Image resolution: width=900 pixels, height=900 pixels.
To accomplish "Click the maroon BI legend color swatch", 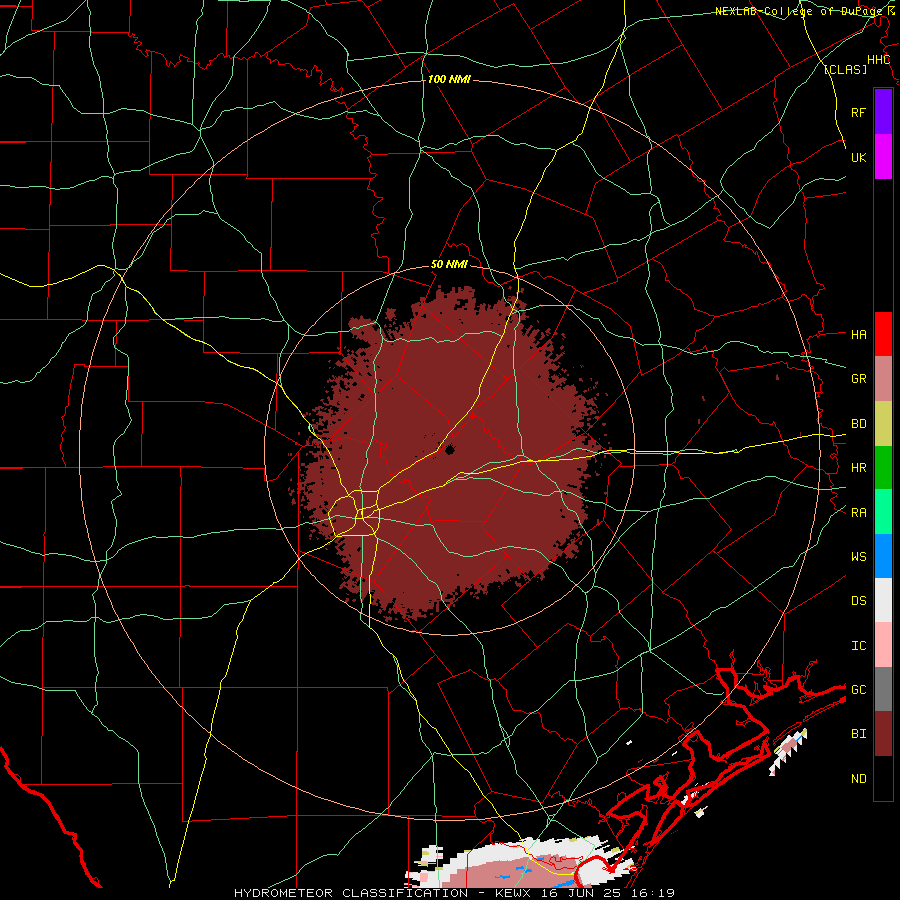I will tap(883, 734).
